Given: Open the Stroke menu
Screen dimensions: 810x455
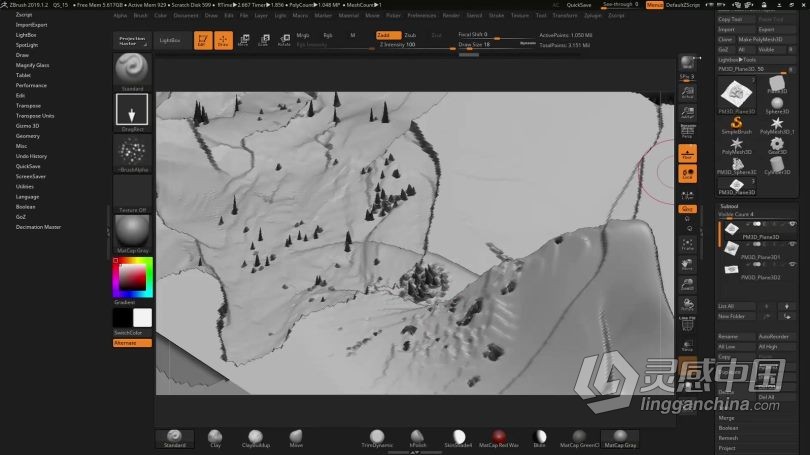Looking at the screenshot, I should (496, 15).
